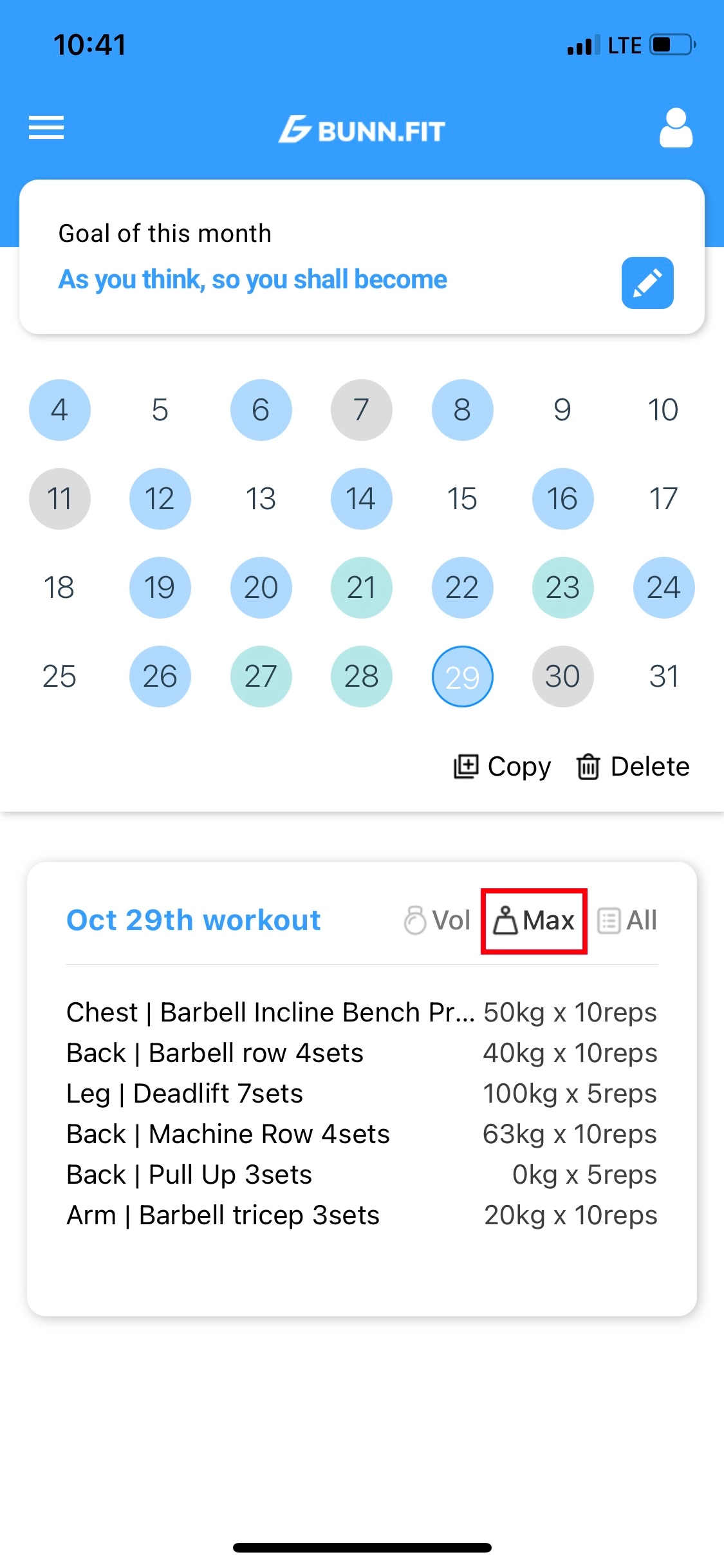This screenshot has height=1568, width=724.
Task: Select day 30 on calendar
Action: pos(562,677)
